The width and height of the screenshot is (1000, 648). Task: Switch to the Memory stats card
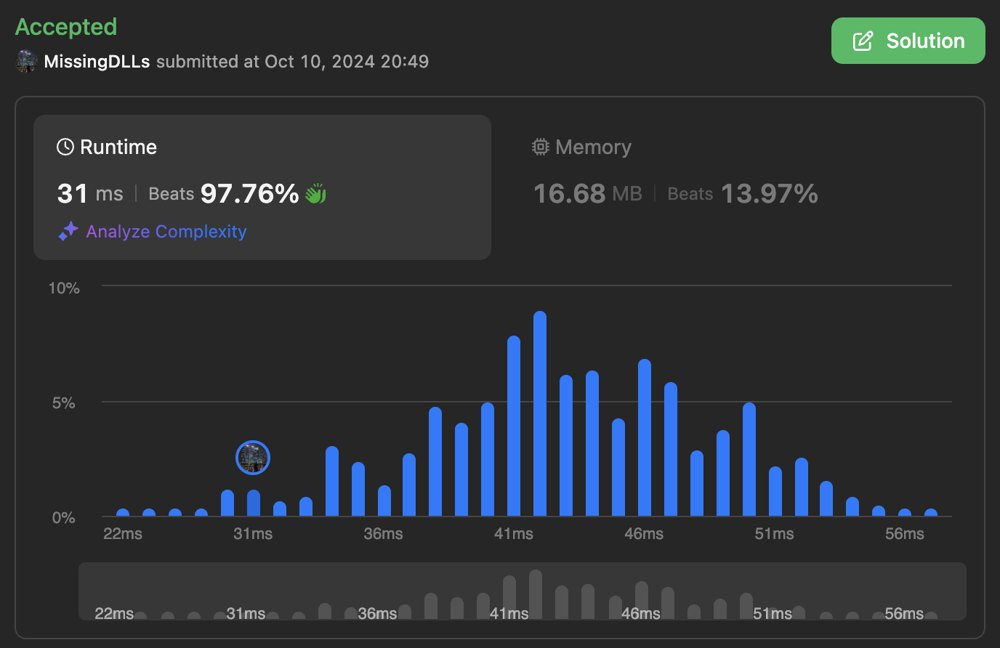675,187
